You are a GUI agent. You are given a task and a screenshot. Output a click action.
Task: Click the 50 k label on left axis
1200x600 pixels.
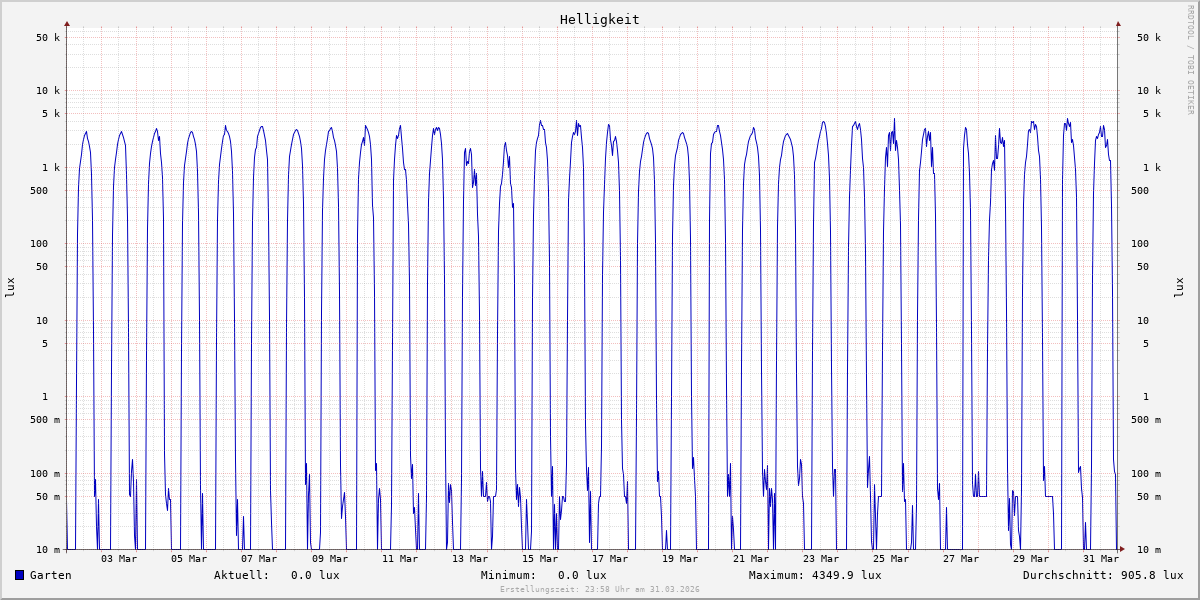coord(48,38)
